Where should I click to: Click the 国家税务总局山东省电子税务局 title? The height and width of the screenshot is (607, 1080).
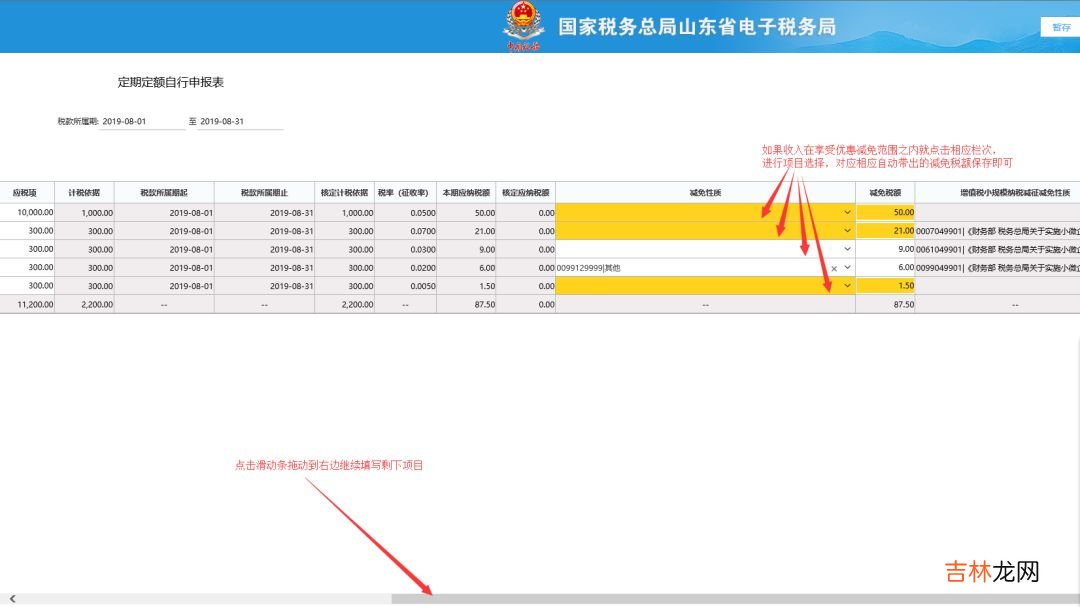(696, 27)
